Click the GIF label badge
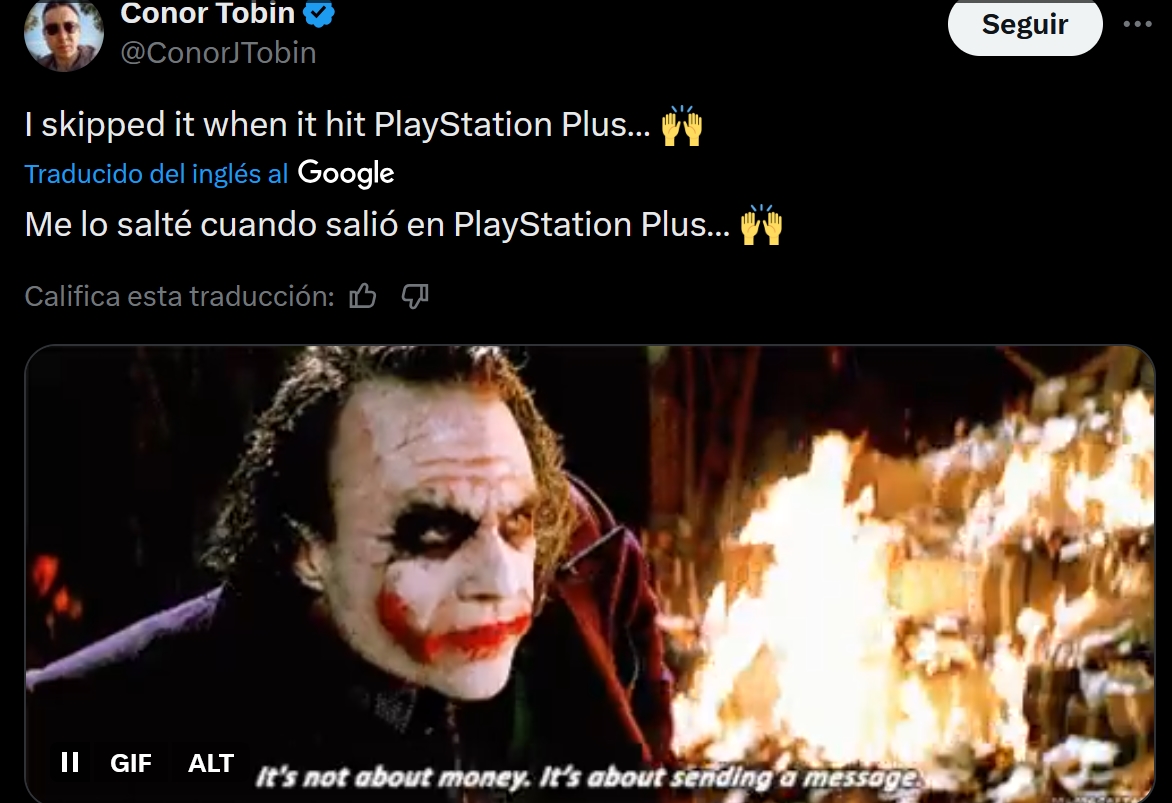1172x803 pixels. tap(131, 763)
